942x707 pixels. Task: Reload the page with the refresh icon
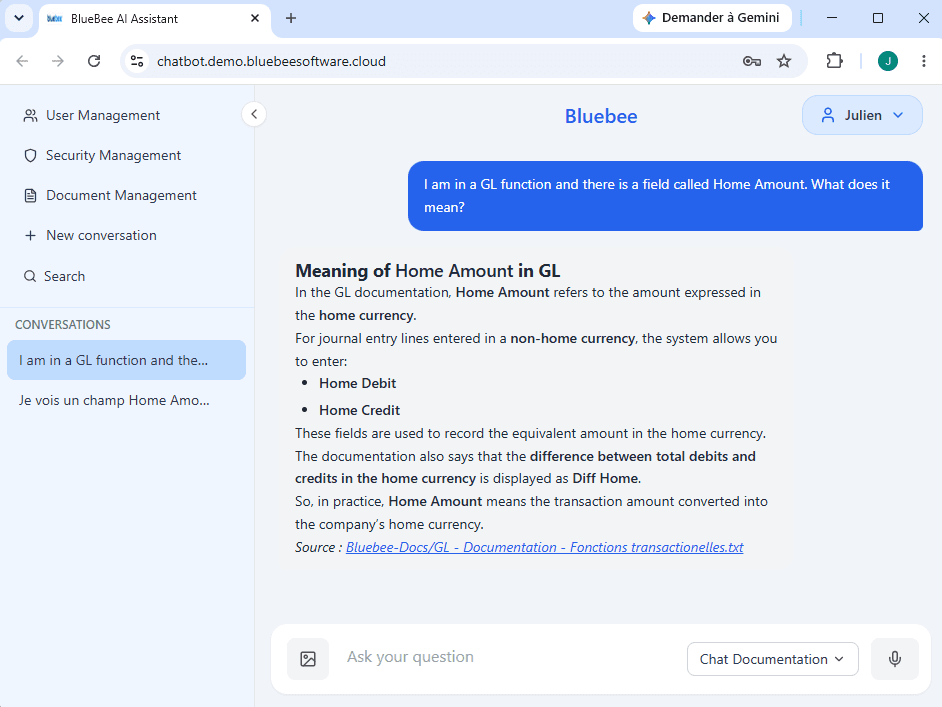(94, 61)
